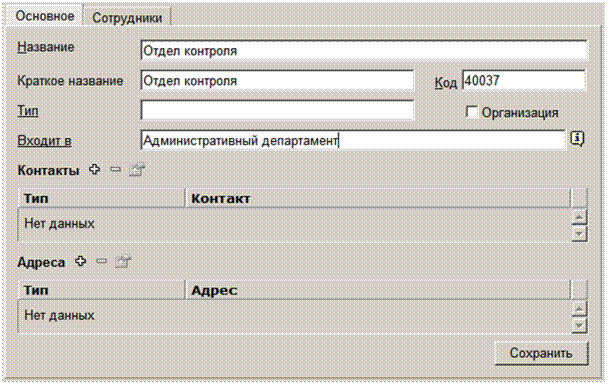Click the info icon beside Входит в field
The image size is (609, 386).
(577, 139)
